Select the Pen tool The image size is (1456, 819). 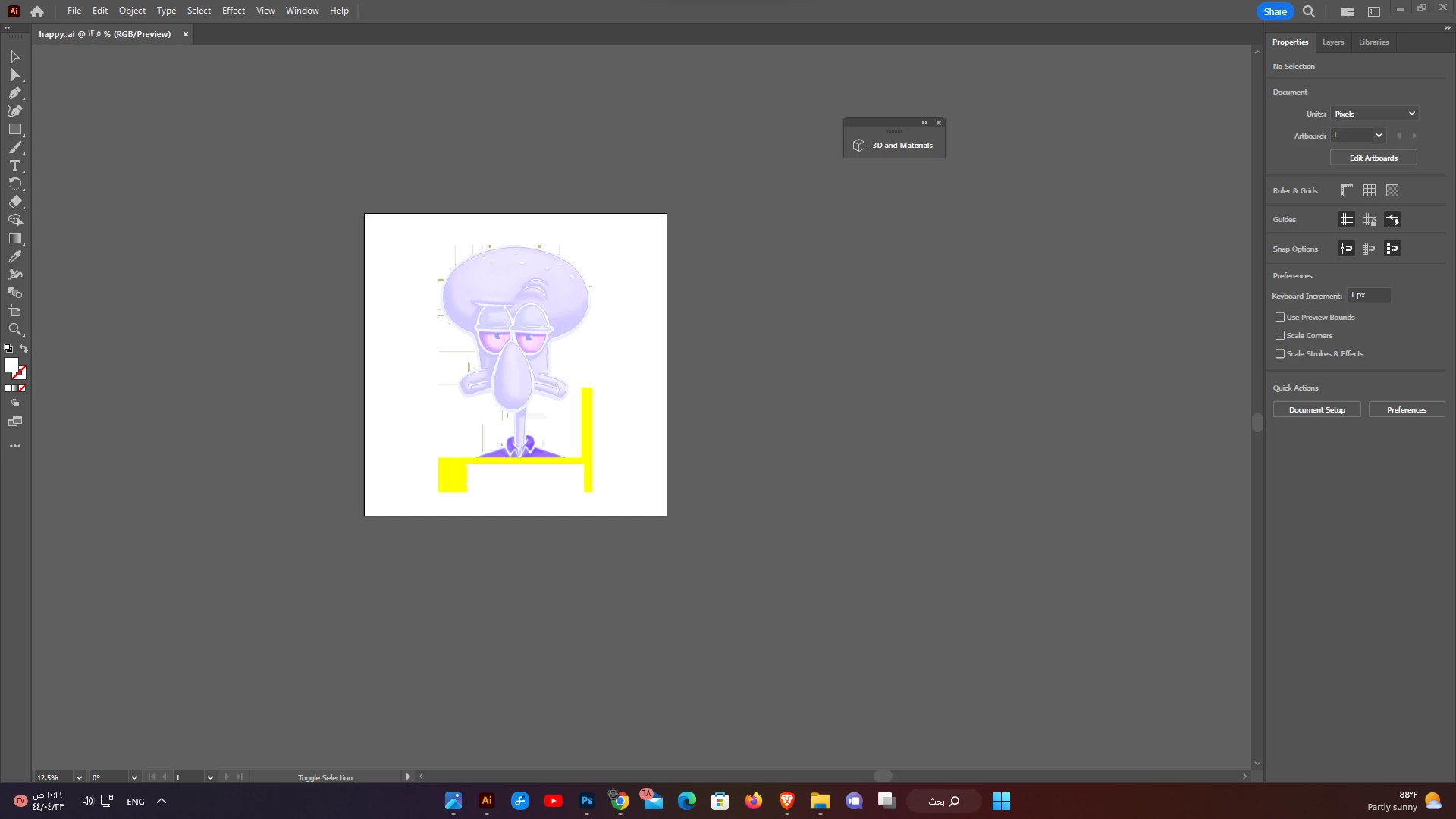pyautogui.click(x=14, y=93)
